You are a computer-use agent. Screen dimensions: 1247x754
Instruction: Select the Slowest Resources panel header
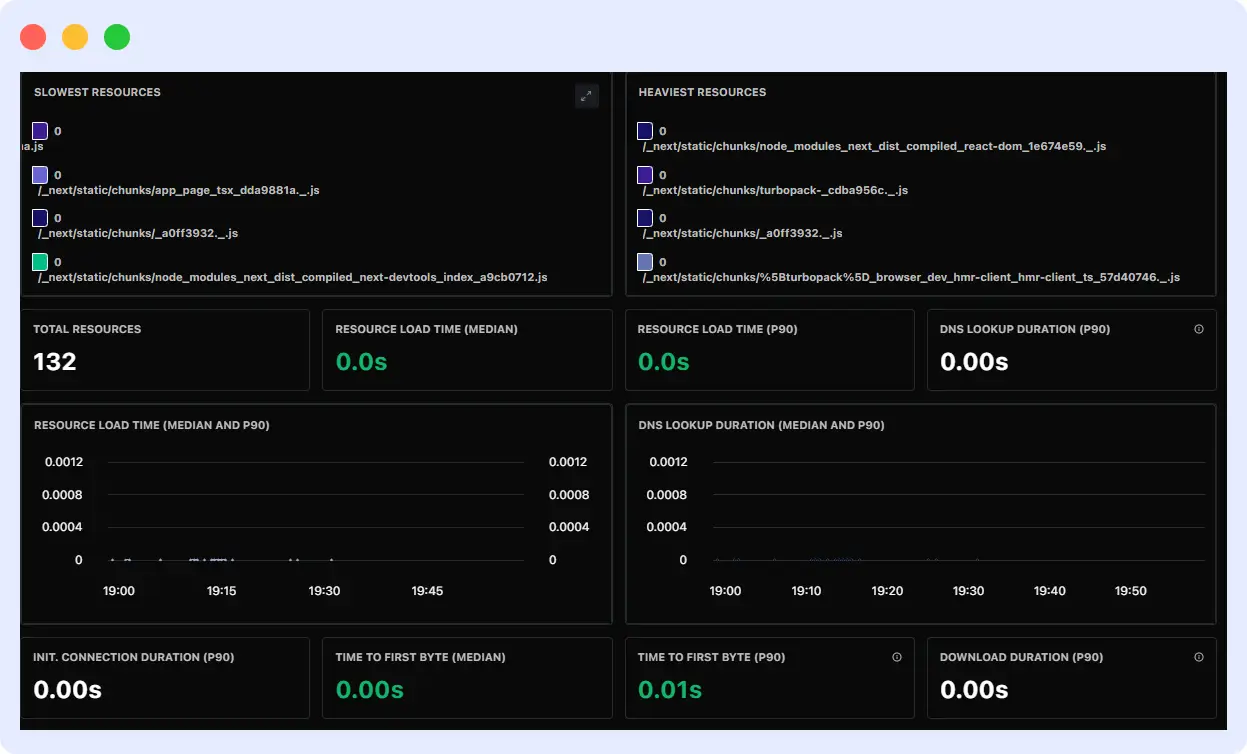tap(98, 92)
